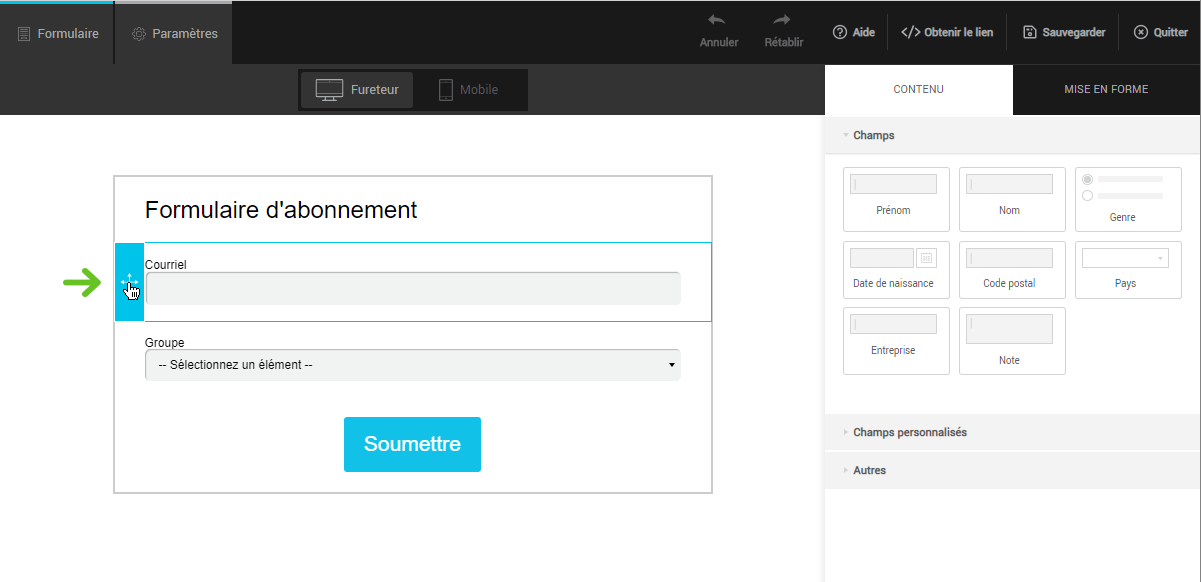
Task: Collapse the Champs section
Action: click(873, 135)
